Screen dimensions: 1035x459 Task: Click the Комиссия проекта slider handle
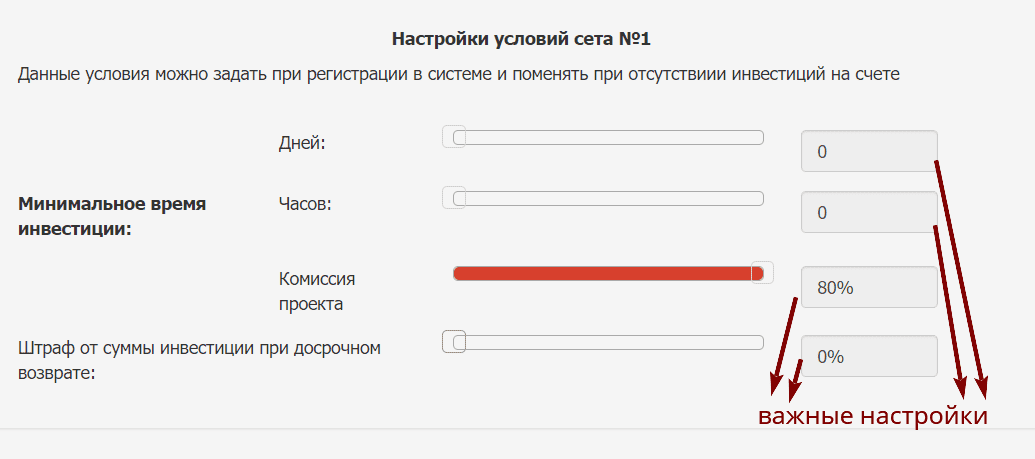(762, 273)
